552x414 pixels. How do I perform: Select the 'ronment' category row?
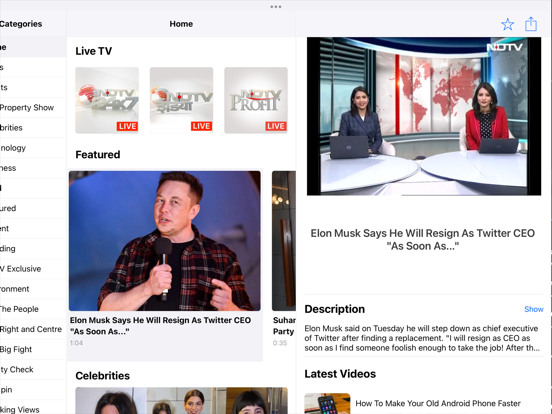tap(33, 289)
